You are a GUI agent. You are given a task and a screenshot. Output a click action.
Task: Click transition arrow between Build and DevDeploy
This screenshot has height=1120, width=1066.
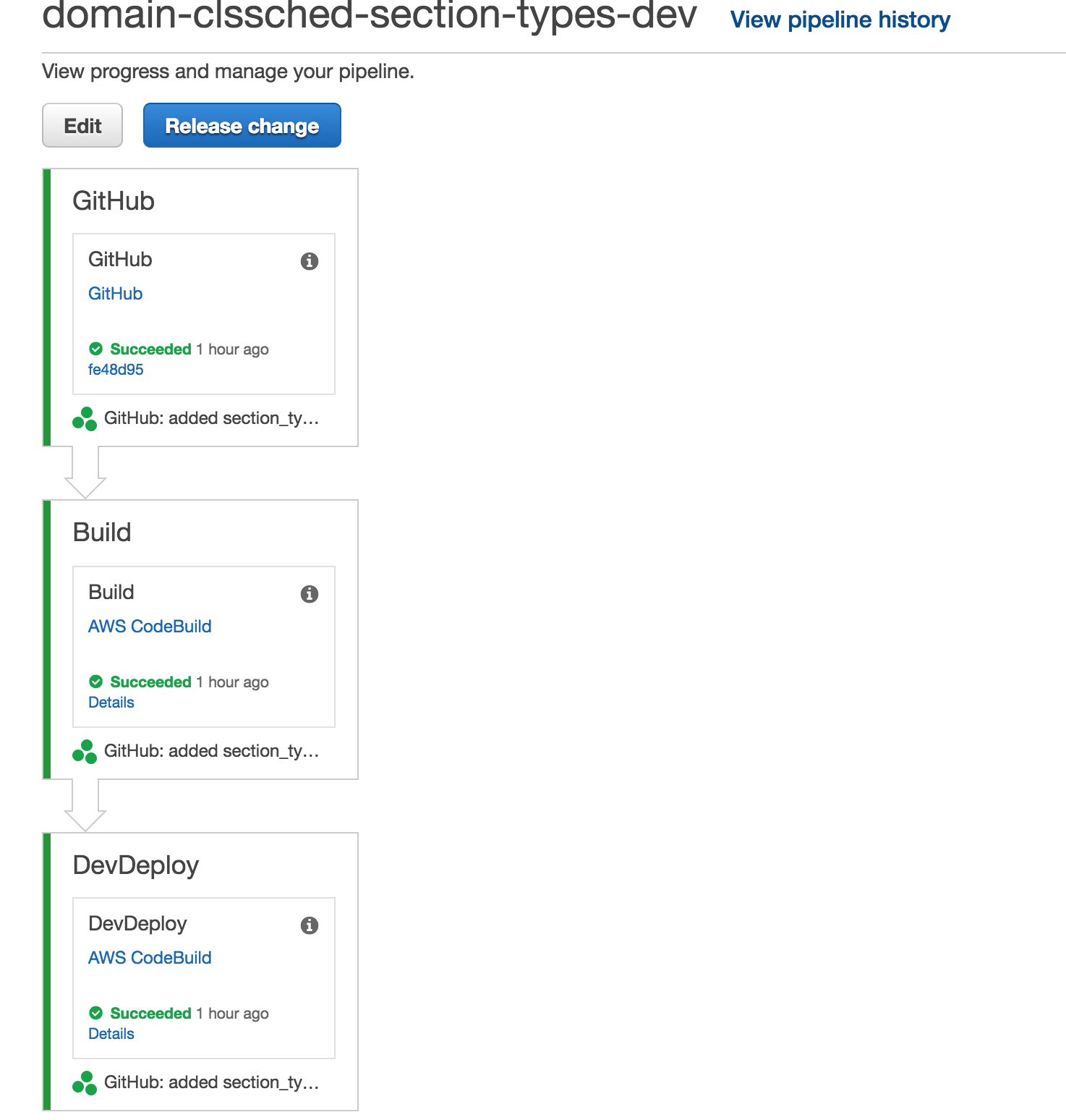pyautogui.click(x=85, y=805)
